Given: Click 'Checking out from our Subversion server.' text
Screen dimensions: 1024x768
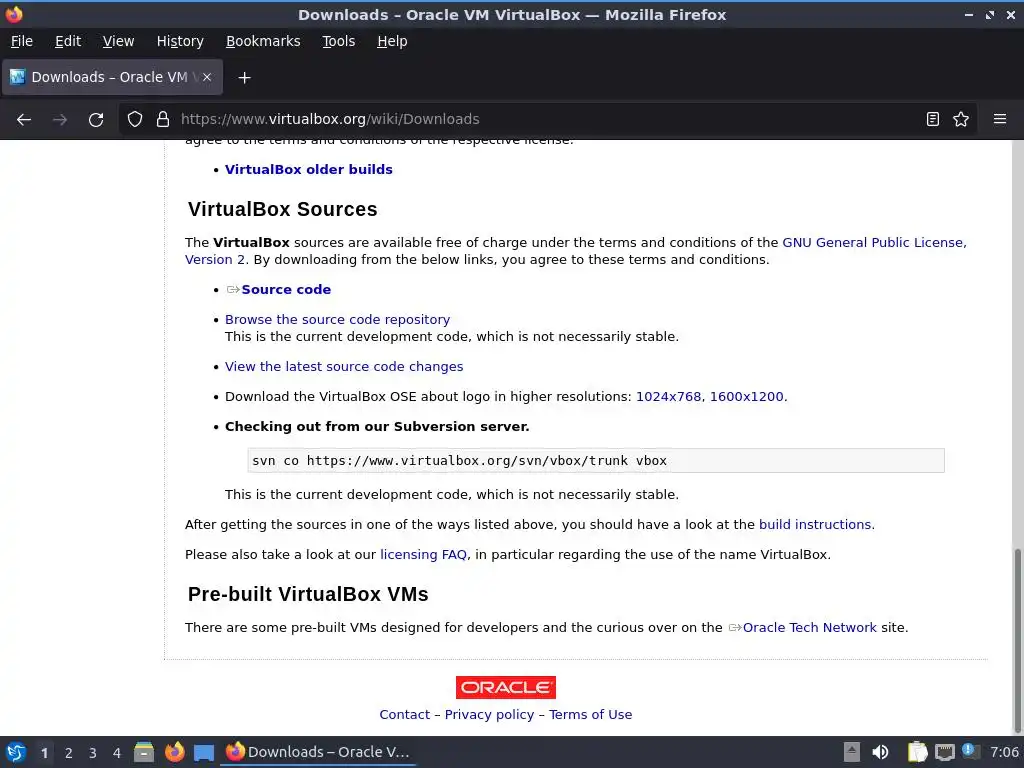Looking at the screenshot, I should 377,426.
